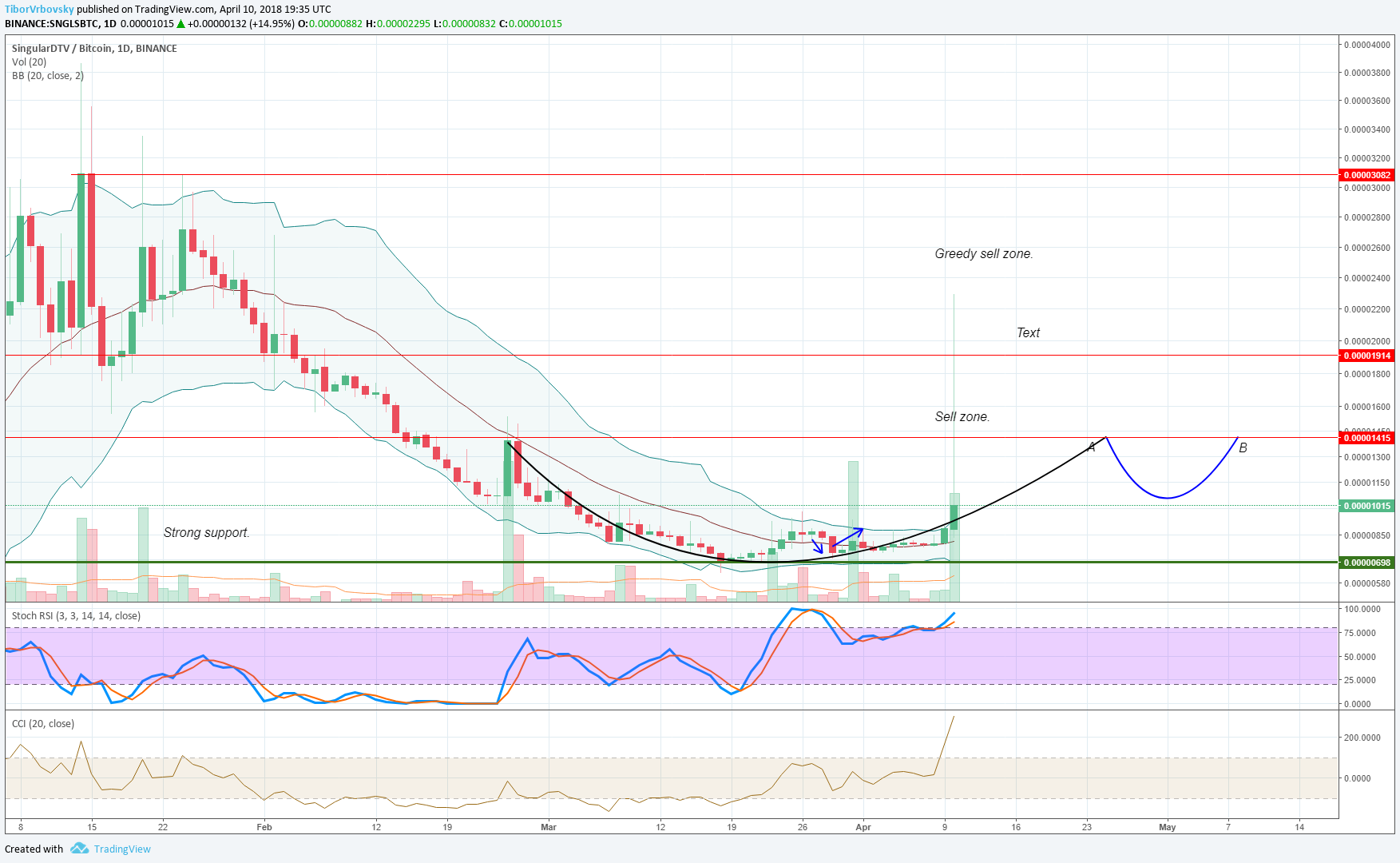The height and width of the screenshot is (863, 1400).
Task: Click the red 0.00001415 price label
Action: pos(1366,438)
